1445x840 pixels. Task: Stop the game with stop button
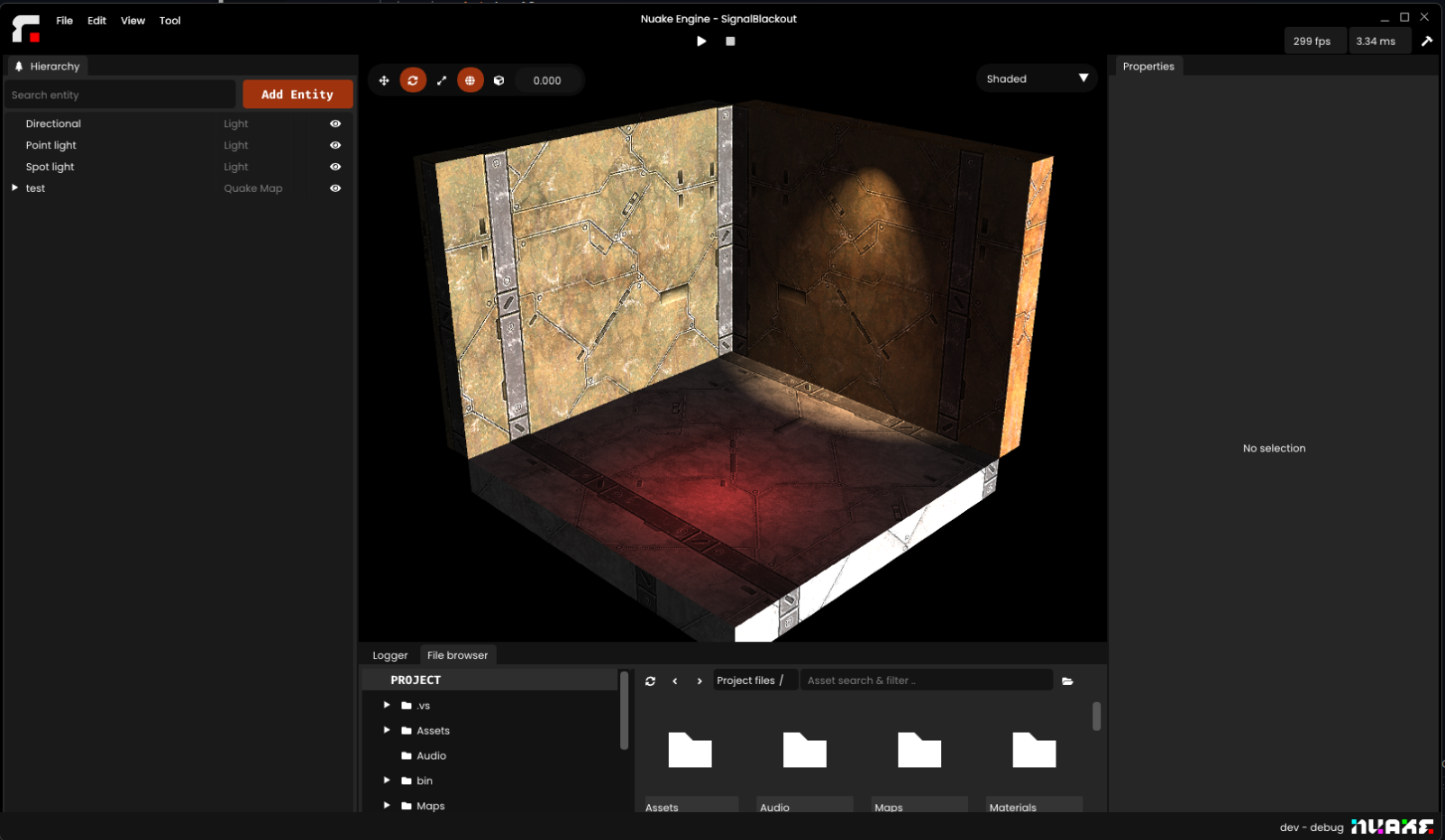[730, 41]
